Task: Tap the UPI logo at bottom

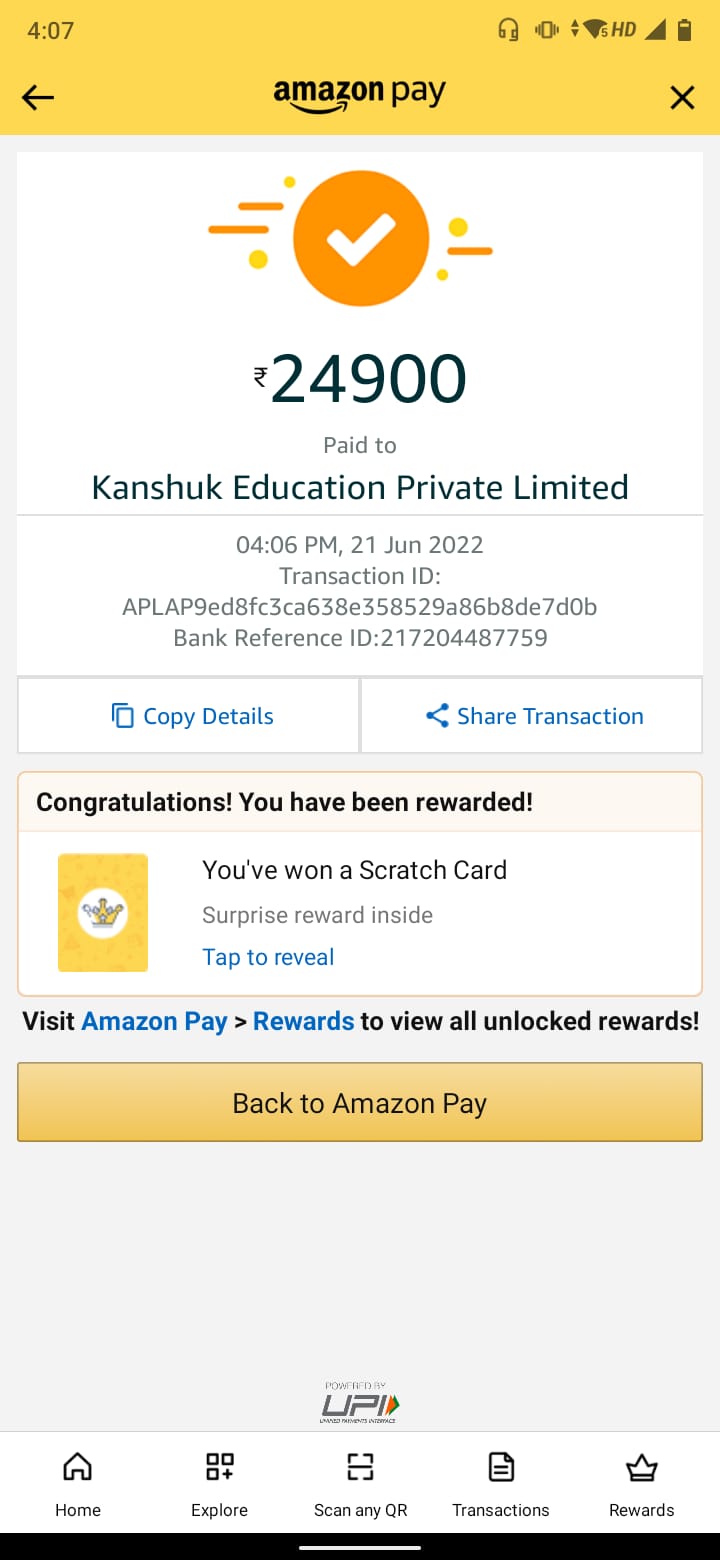Action: point(360,1402)
